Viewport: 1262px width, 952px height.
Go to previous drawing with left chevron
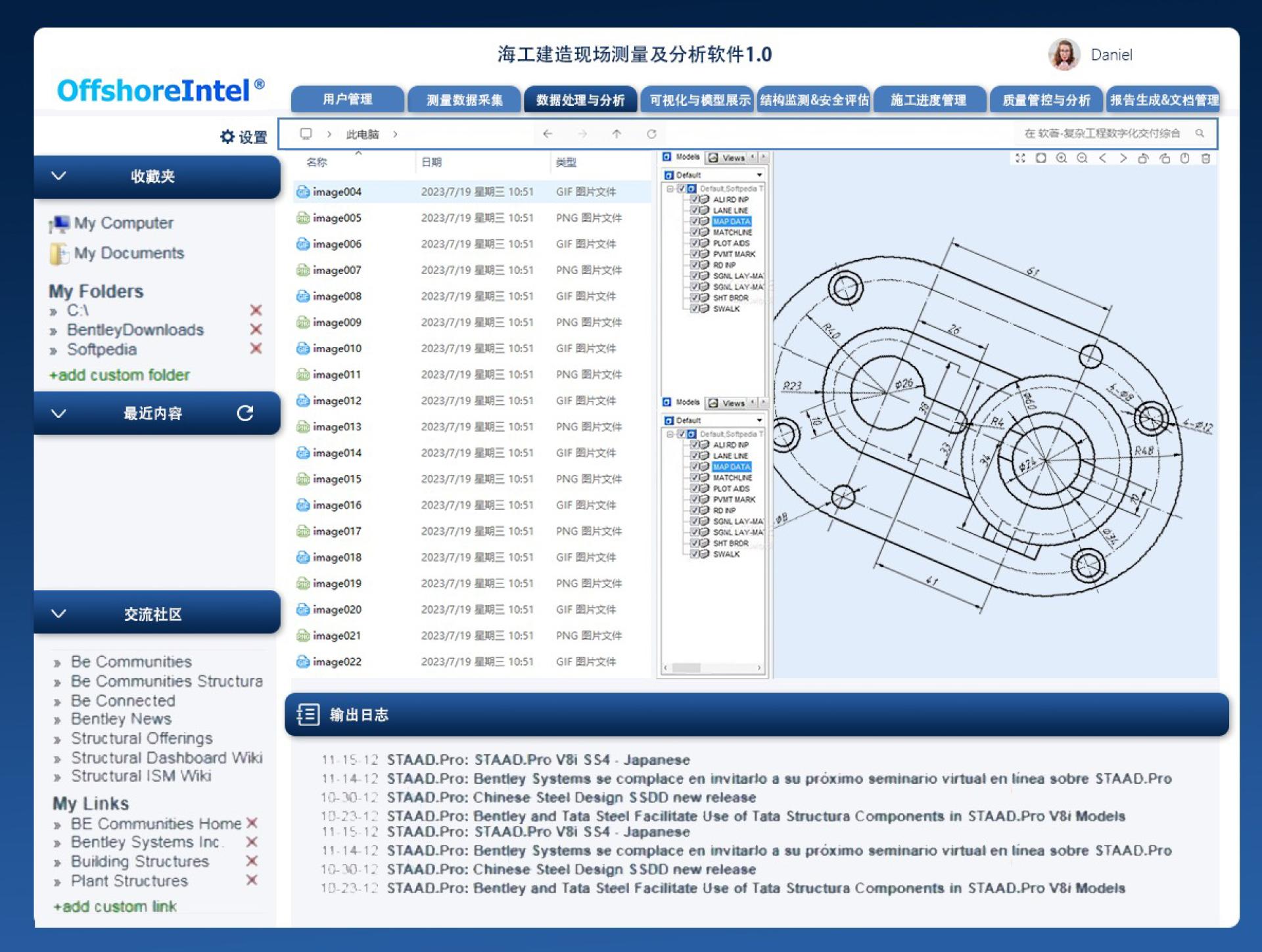pos(1102,158)
